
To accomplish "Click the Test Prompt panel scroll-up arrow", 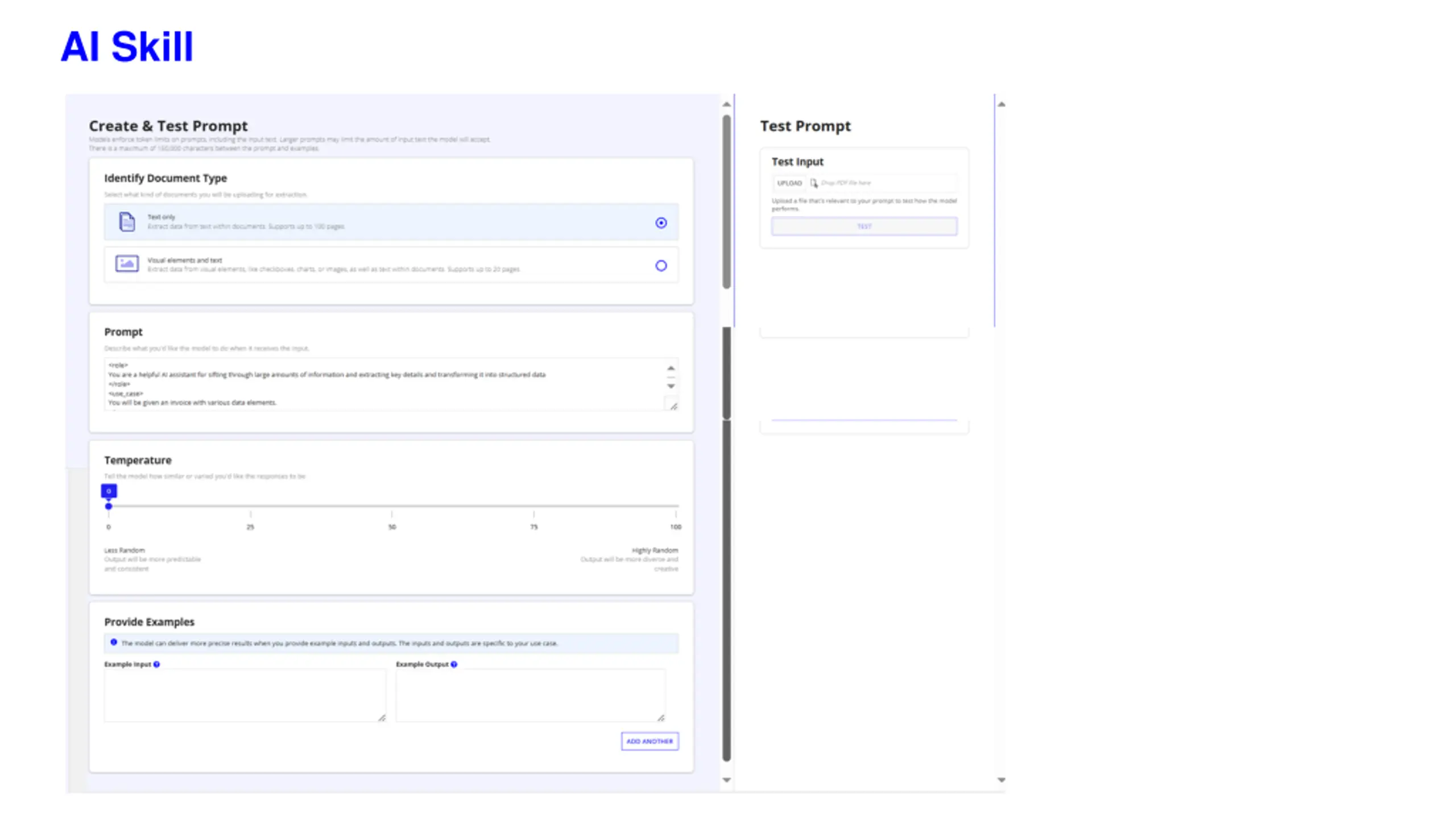I will [1002, 104].
